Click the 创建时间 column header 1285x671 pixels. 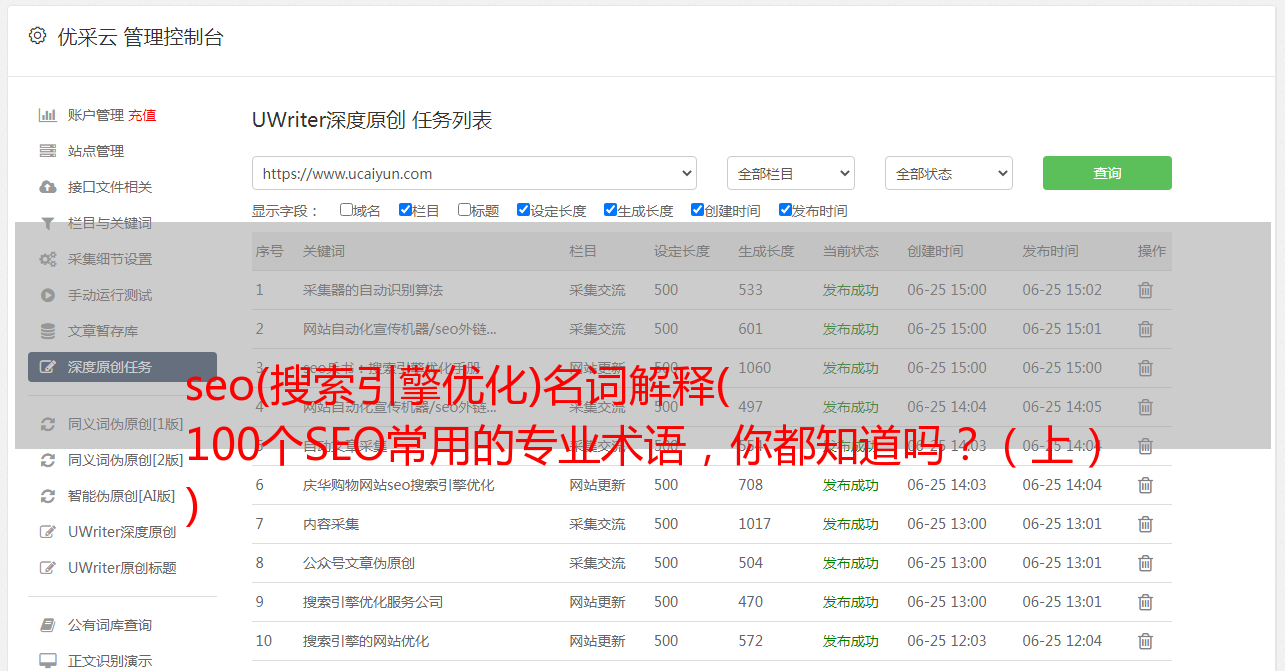[935, 251]
